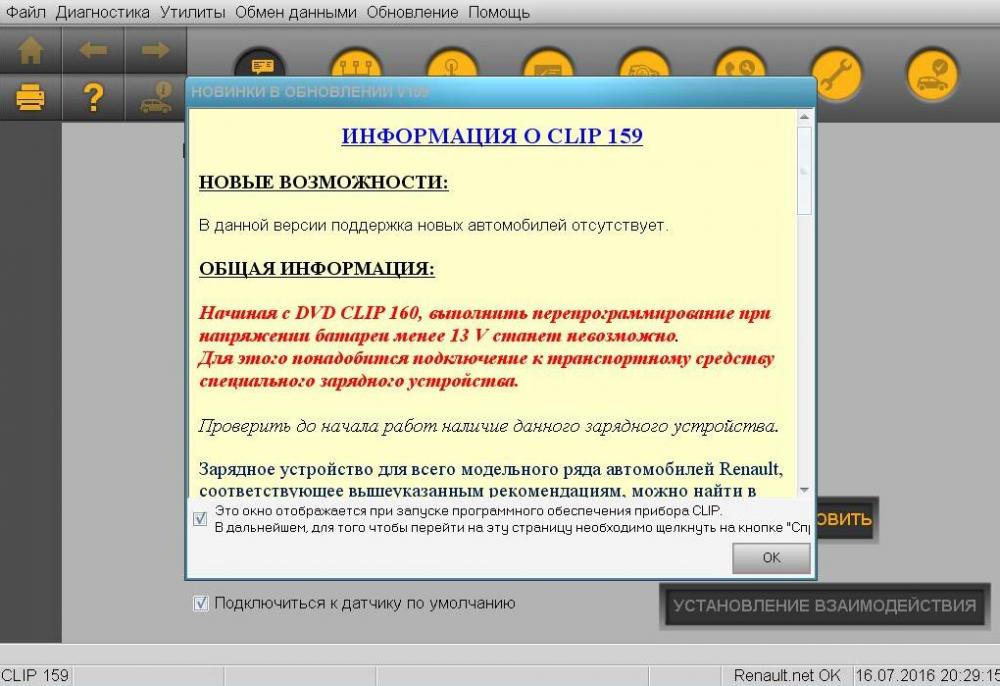Select the dark message circle icon

click(260, 64)
